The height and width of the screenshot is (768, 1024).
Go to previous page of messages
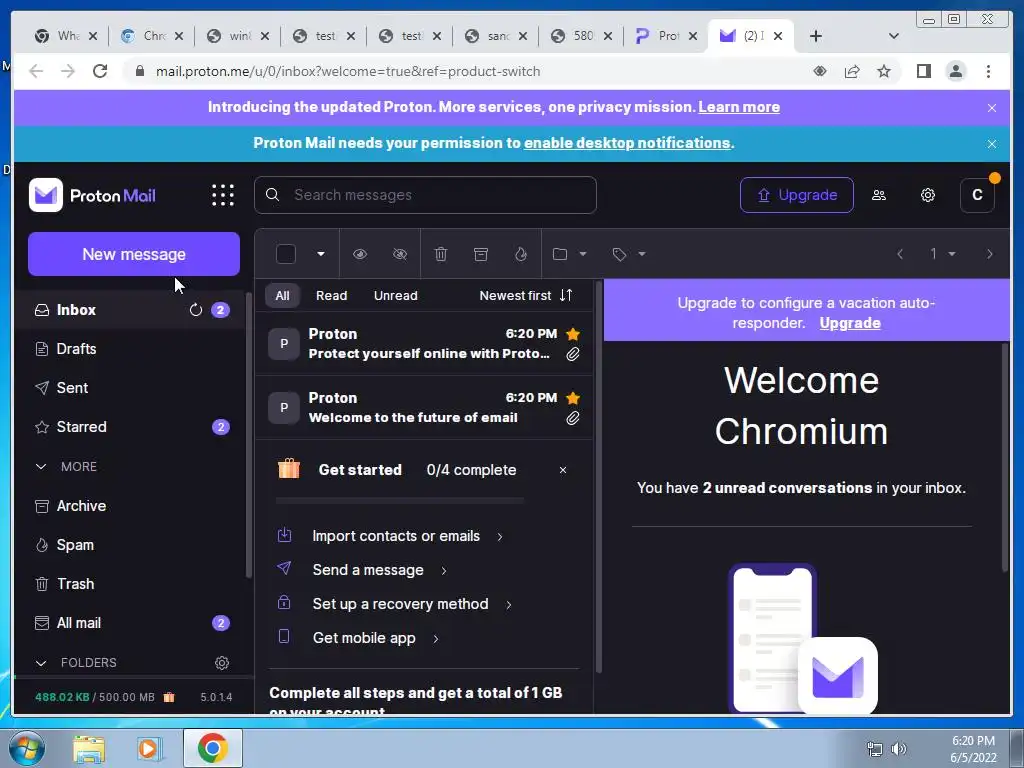pos(900,254)
